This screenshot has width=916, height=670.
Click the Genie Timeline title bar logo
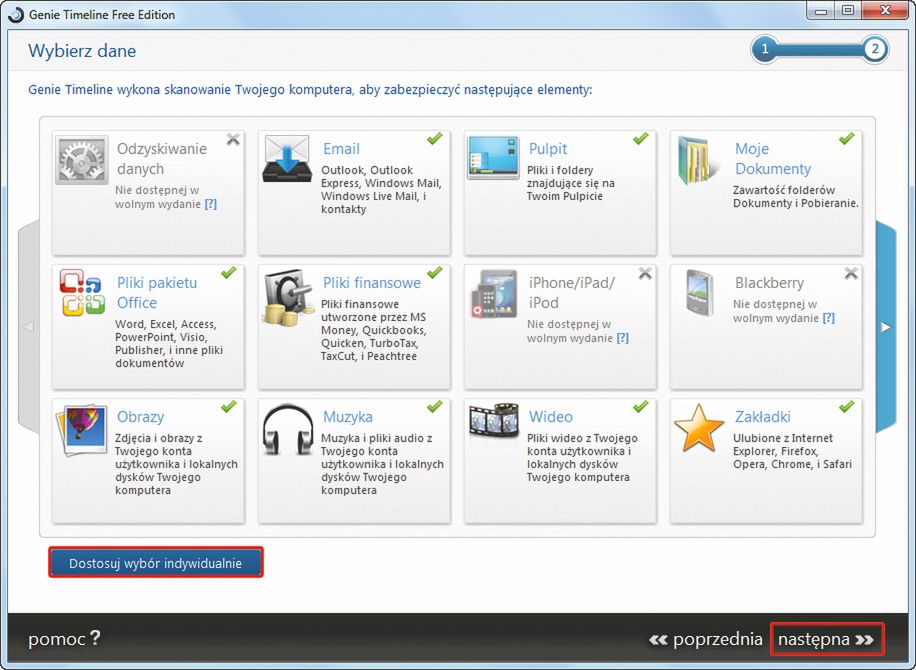click(16, 15)
